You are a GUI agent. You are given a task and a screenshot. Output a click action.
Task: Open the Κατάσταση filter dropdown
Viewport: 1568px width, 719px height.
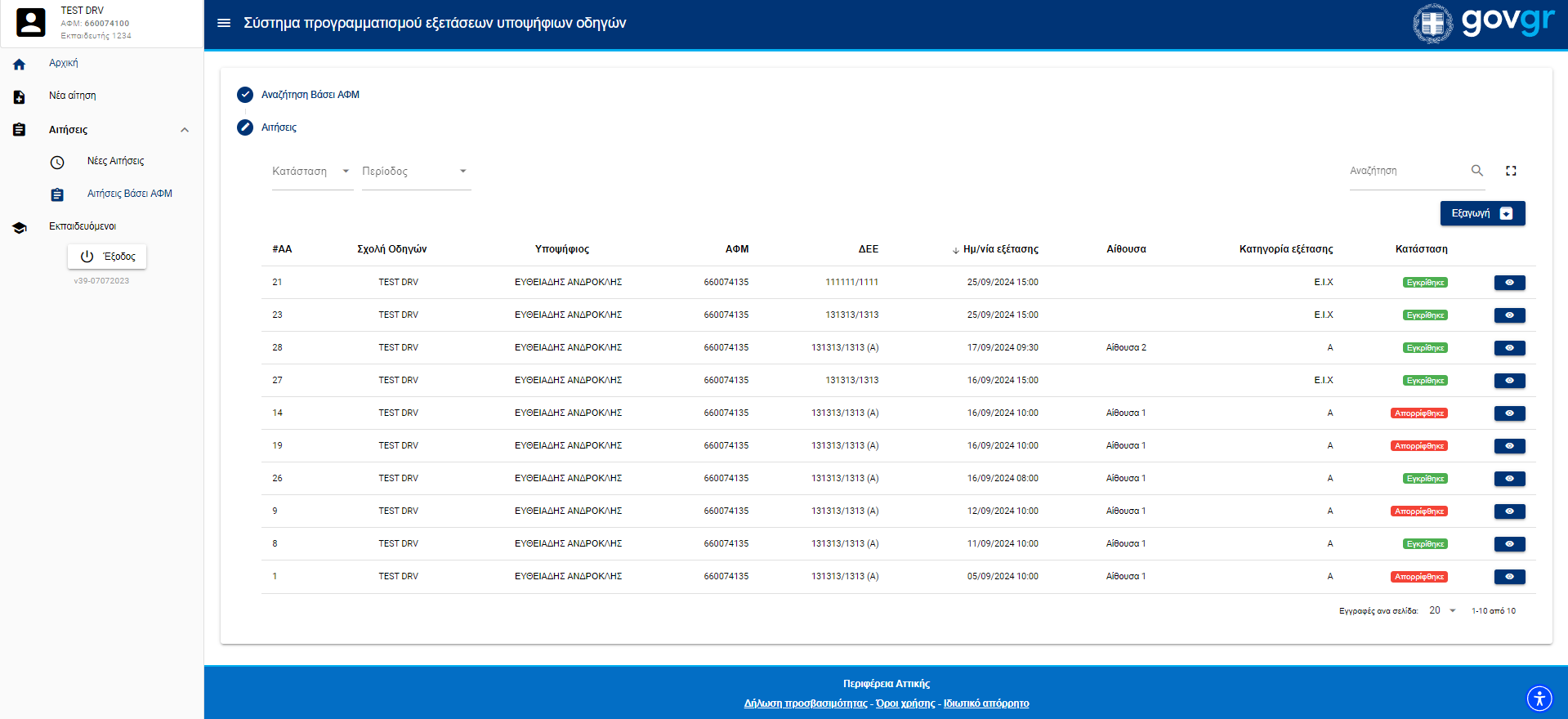[x=311, y=172]
